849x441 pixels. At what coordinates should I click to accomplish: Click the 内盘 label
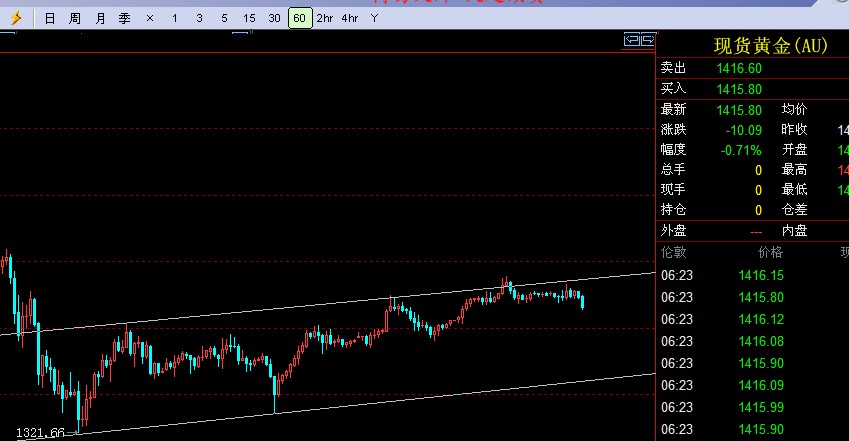tap(794, 231)
